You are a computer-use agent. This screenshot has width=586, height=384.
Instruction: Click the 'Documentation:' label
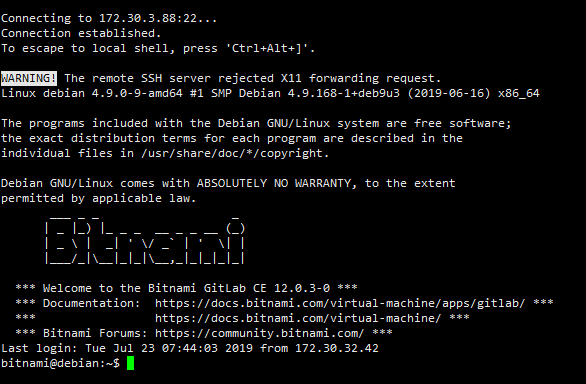92,303
